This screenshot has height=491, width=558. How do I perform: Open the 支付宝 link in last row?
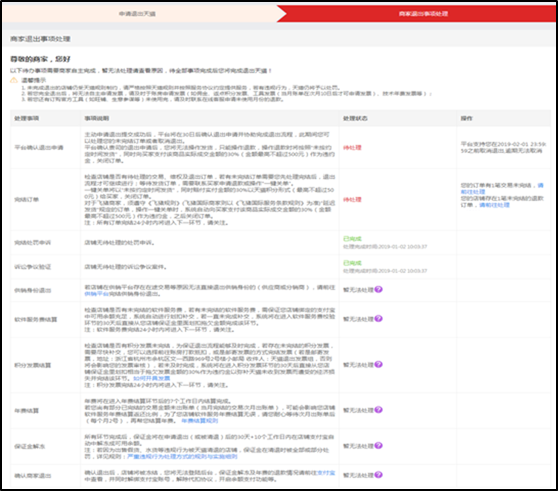[326, 472]
